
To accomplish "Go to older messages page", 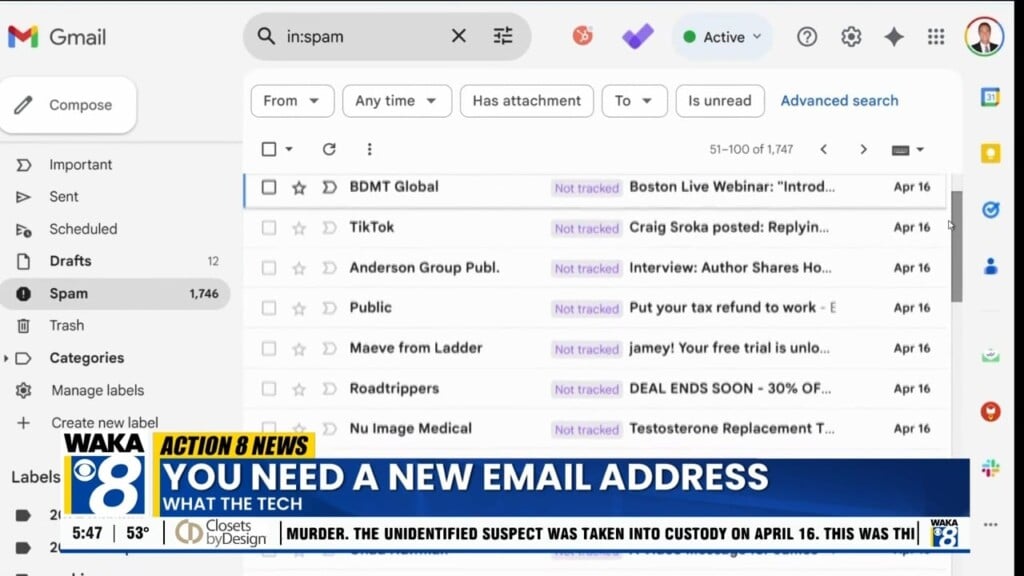I will pyautogui.click(x=863, y=150).
